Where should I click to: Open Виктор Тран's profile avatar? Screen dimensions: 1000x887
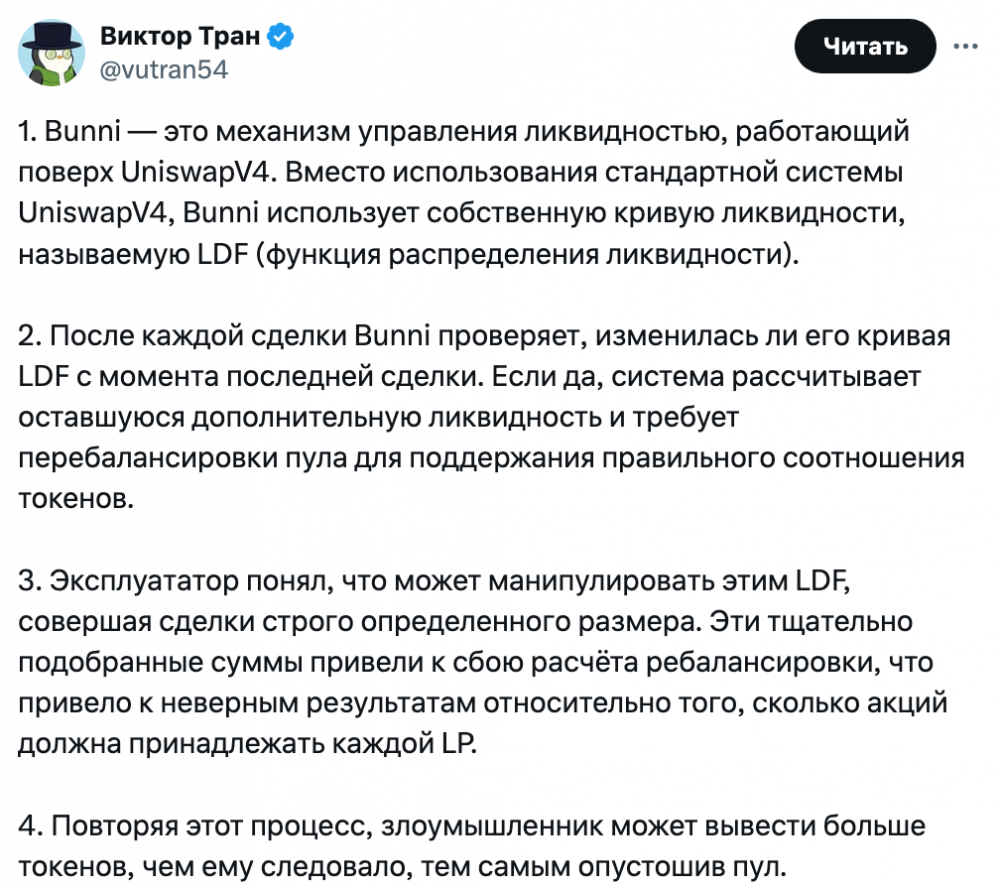(49, 52)
